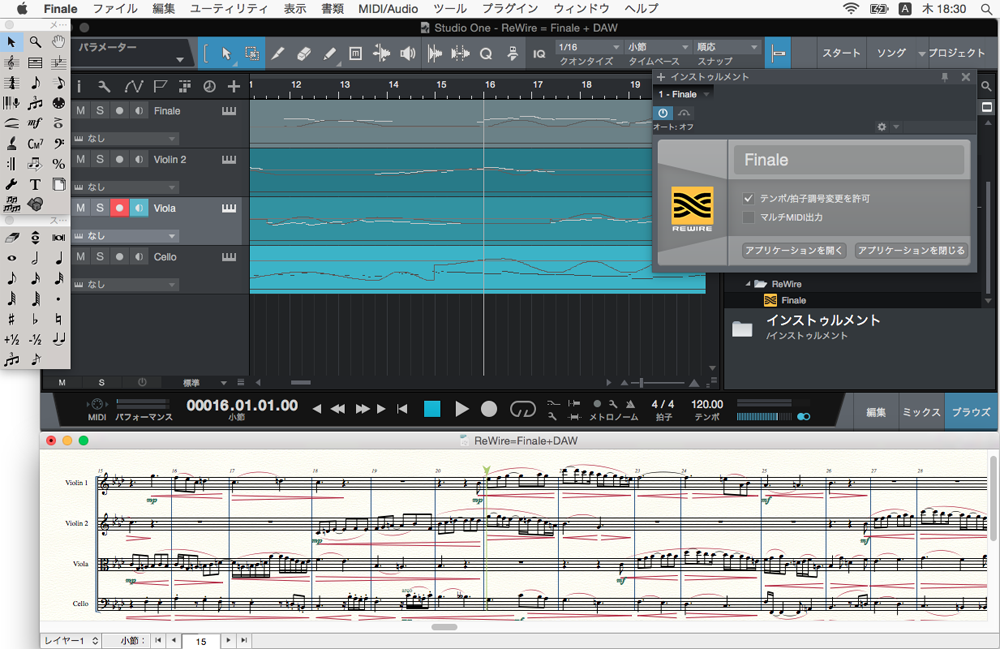Open the wrench options icon above track list

point(104,86)
